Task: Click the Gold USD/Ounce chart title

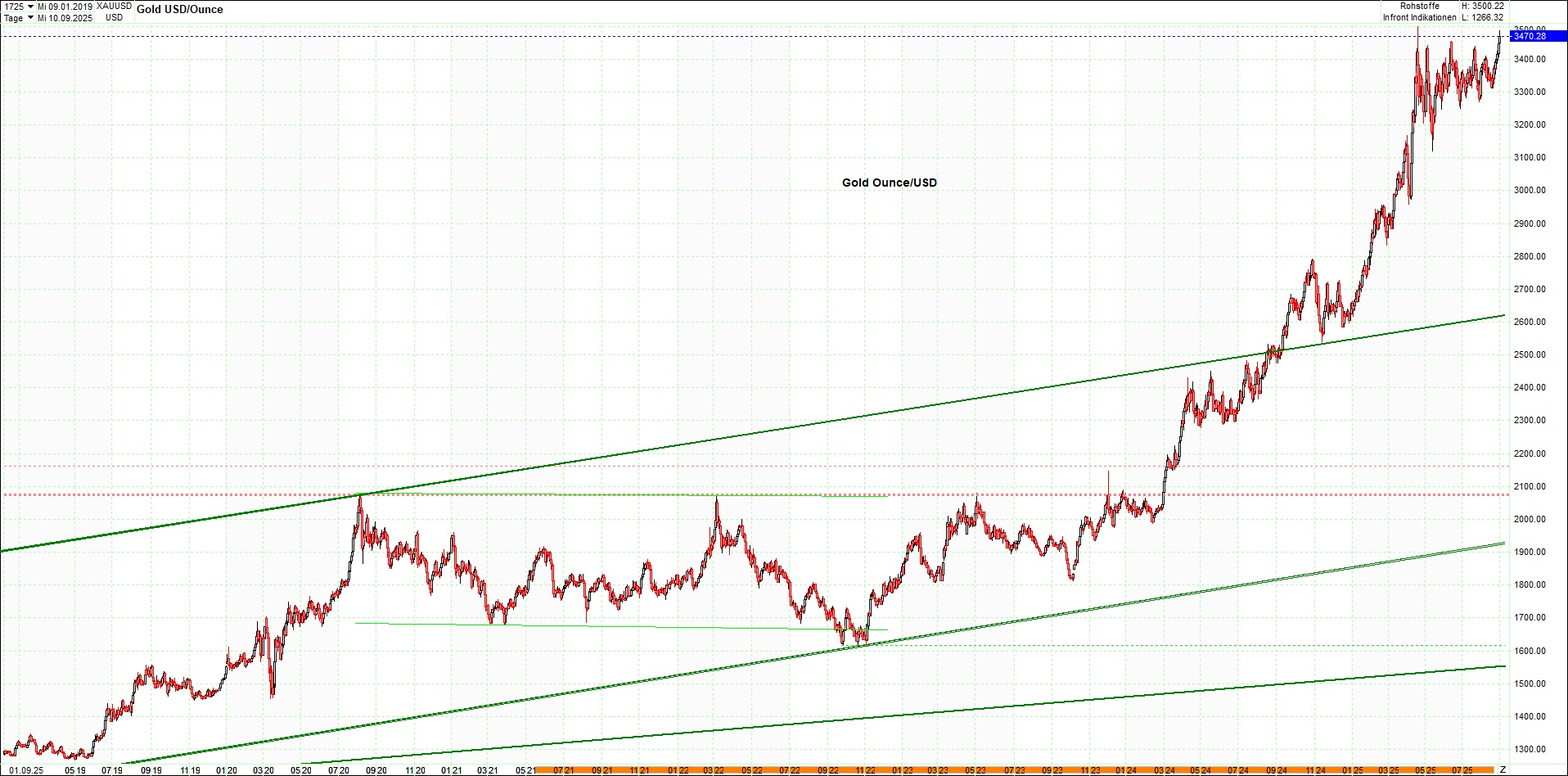Action: (179, 10)
